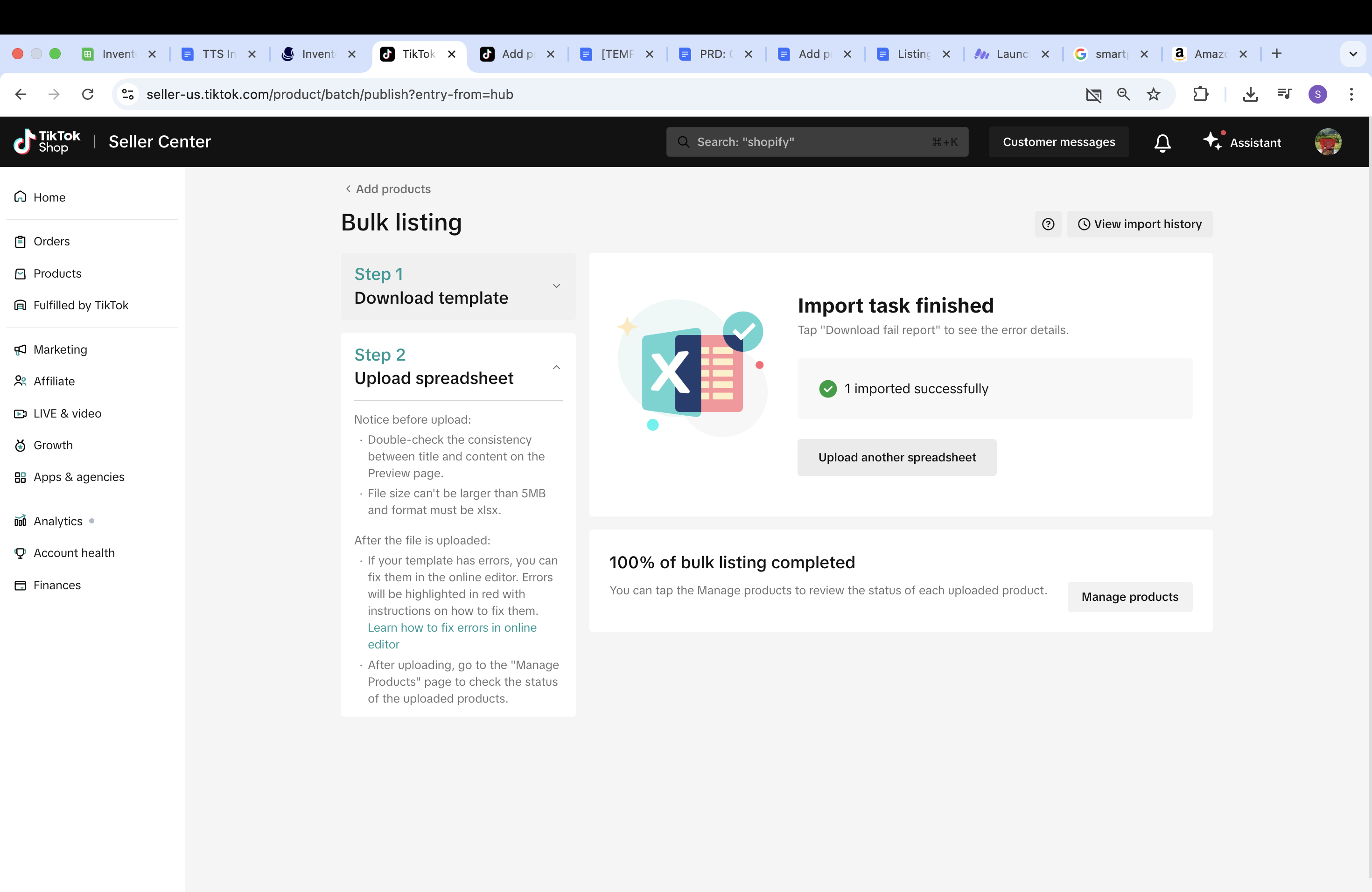The width and height of the screenshot is (1372, 892).
Task: Open Learn how to fix errors link
Action: tap(451, 627)
